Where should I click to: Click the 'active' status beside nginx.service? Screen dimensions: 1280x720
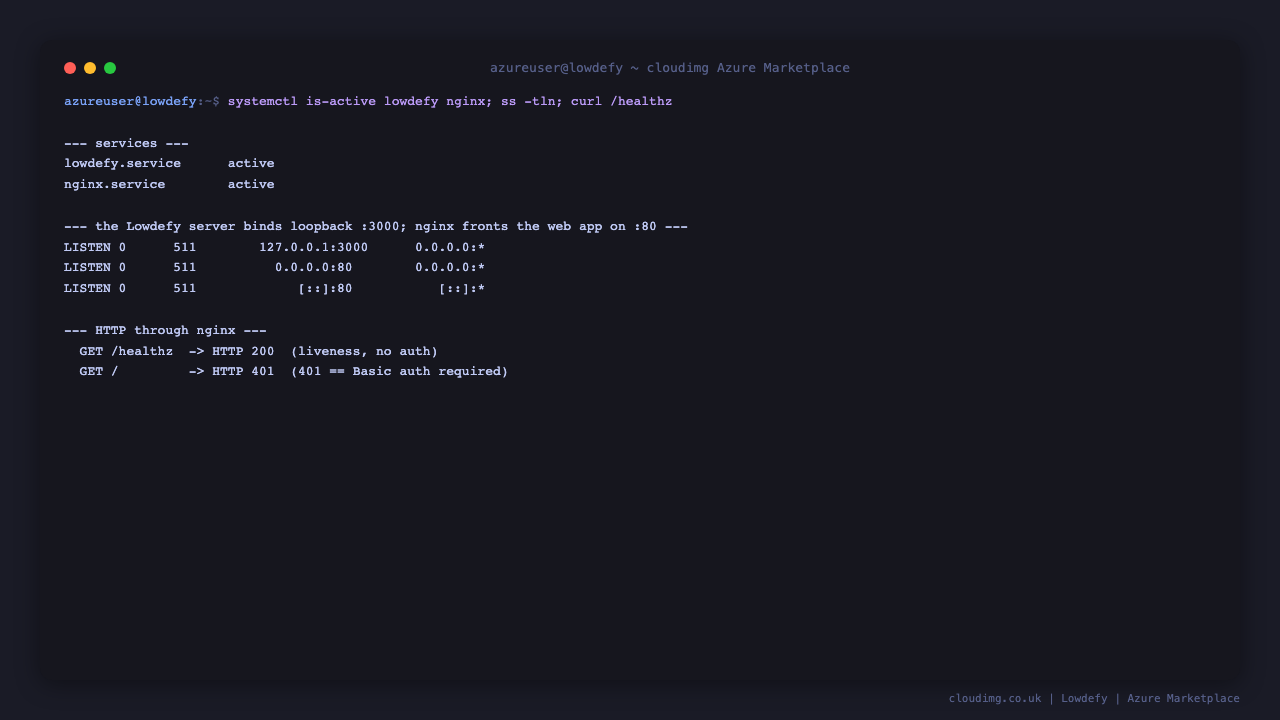click(x=251, y=184)
